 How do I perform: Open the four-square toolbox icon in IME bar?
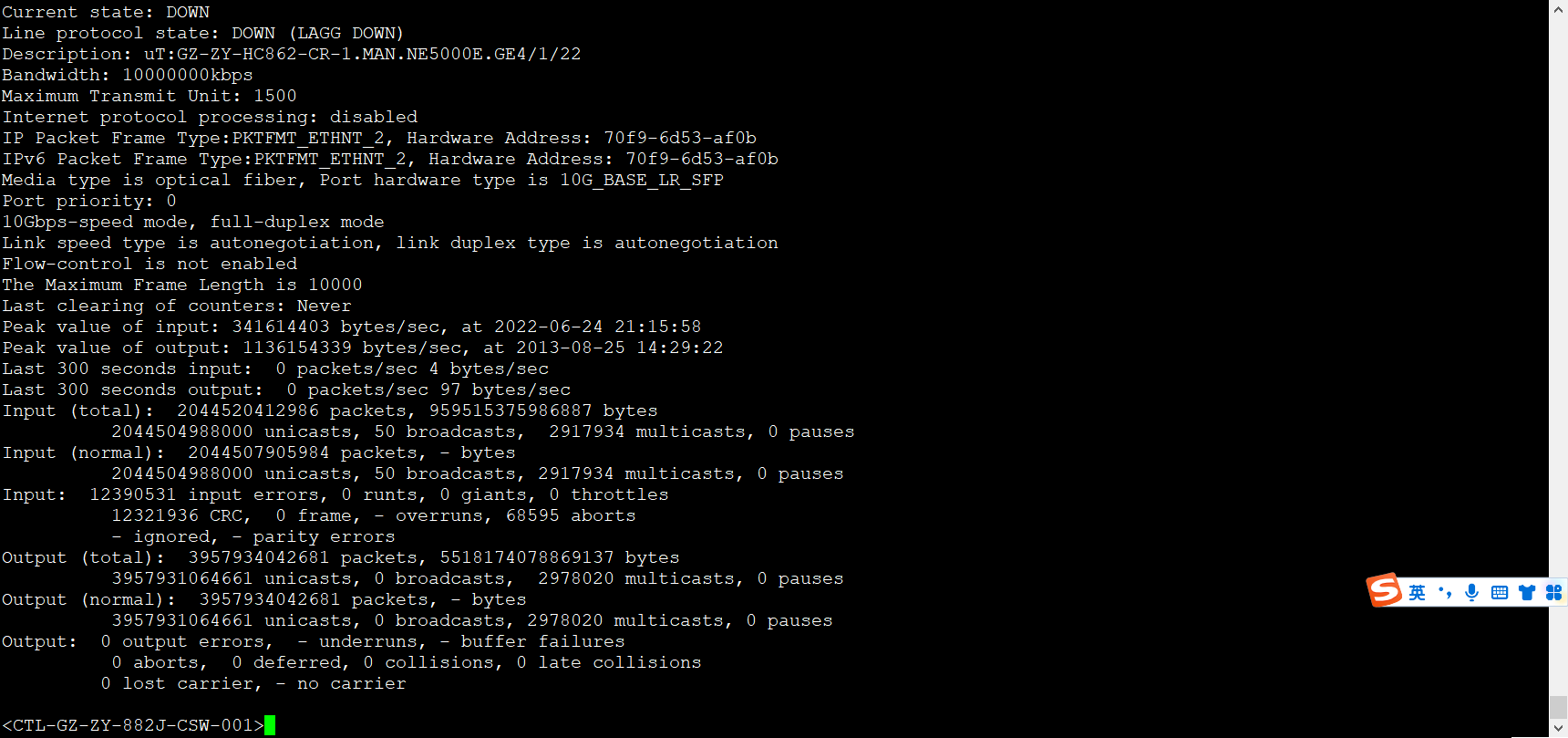coord(1553,593)
